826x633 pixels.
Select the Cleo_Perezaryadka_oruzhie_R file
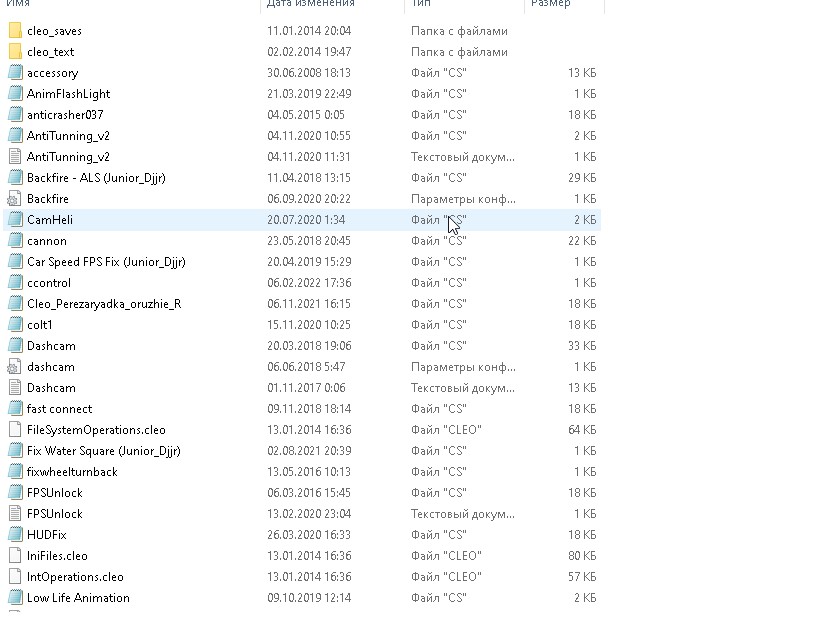[x=103, y=304]
